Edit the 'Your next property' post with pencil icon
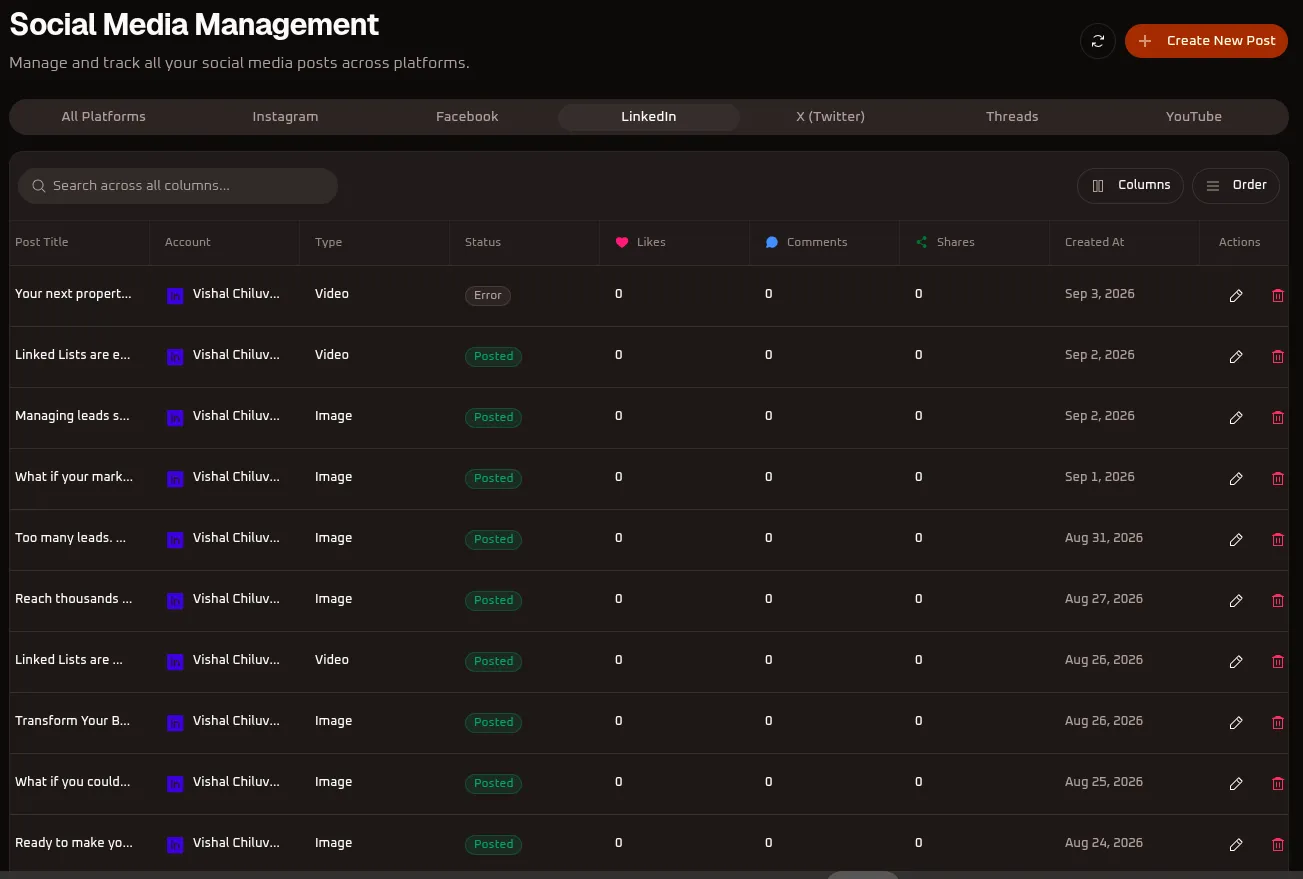Screen dimensions: 1303x879 click(x=1236, y=296)
